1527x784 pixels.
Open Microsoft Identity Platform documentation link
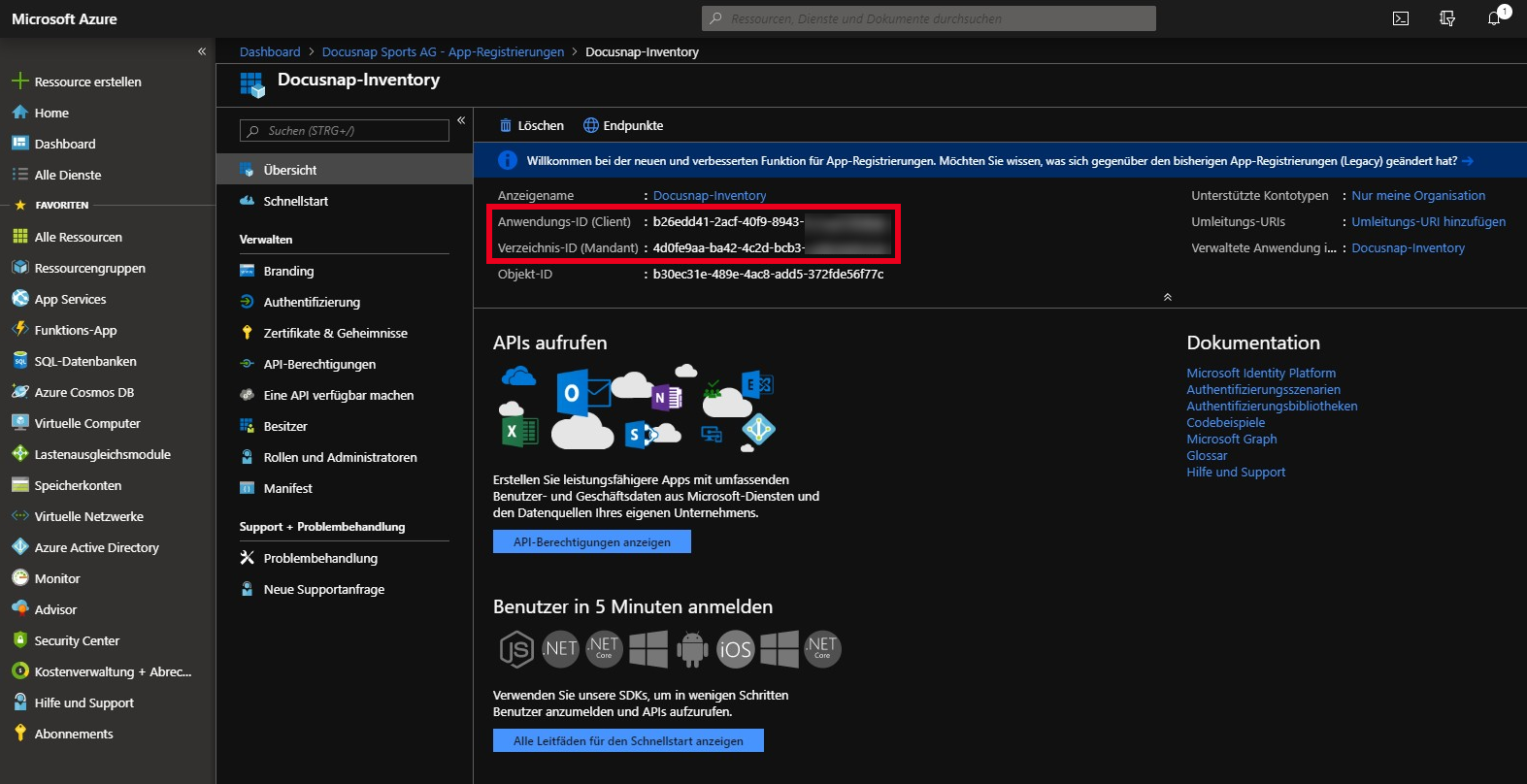click(1261, 373)
